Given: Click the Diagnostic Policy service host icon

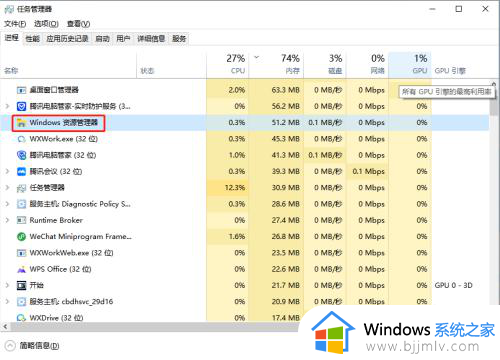Looking at the screenshot, I should pos(21,204).
